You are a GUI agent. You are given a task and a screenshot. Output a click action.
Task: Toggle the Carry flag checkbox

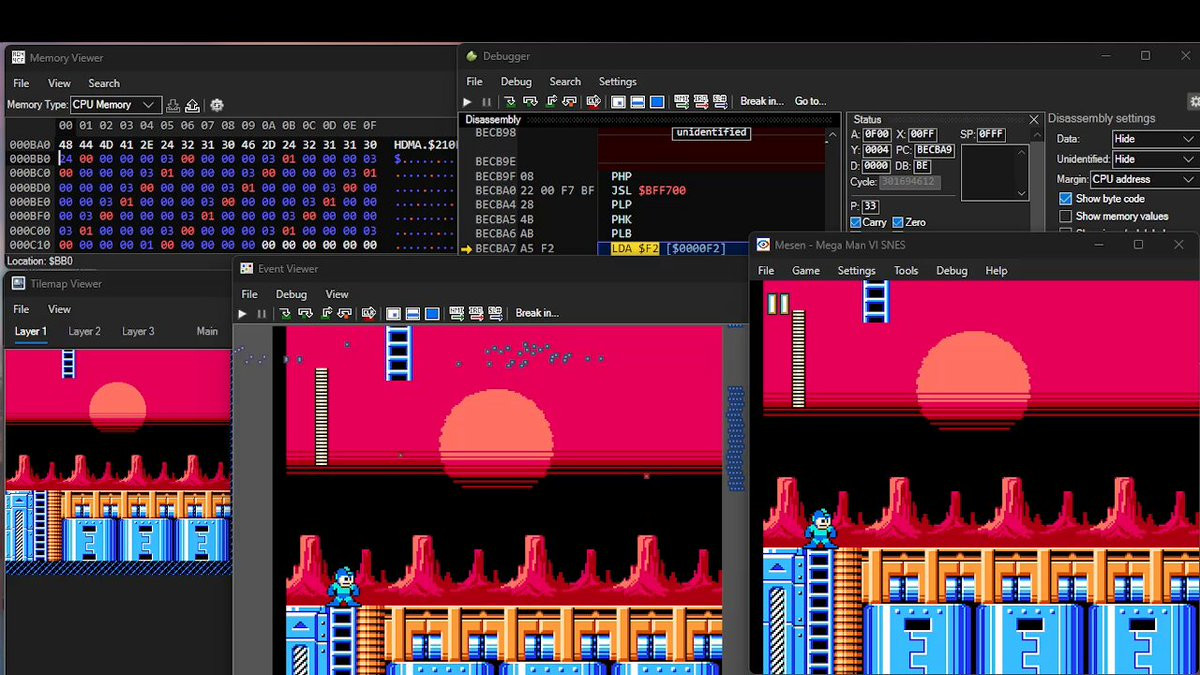pos(856,222)
